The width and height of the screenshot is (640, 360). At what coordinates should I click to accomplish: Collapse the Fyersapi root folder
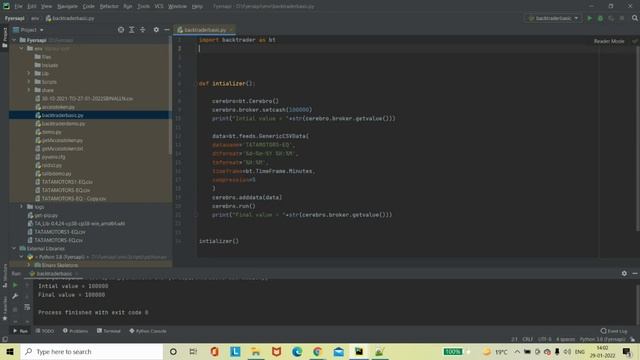click(x=14, y=40)
